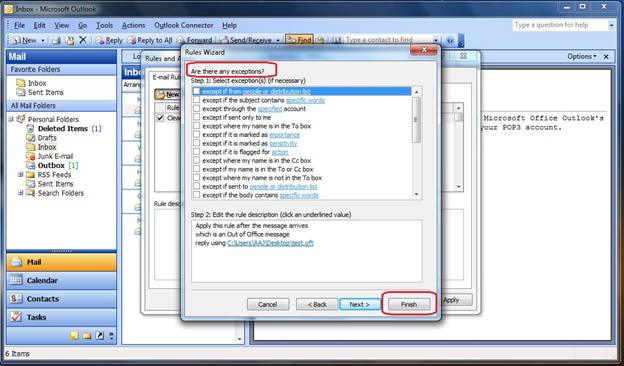Check 'except if it is flagged for action'
624x366 pixels.
pos(196,152)
